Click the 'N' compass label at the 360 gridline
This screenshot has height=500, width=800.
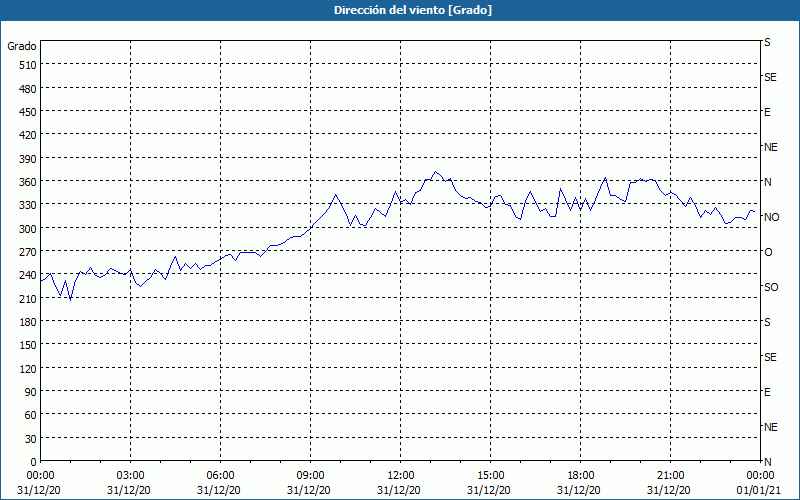(768, 182)
